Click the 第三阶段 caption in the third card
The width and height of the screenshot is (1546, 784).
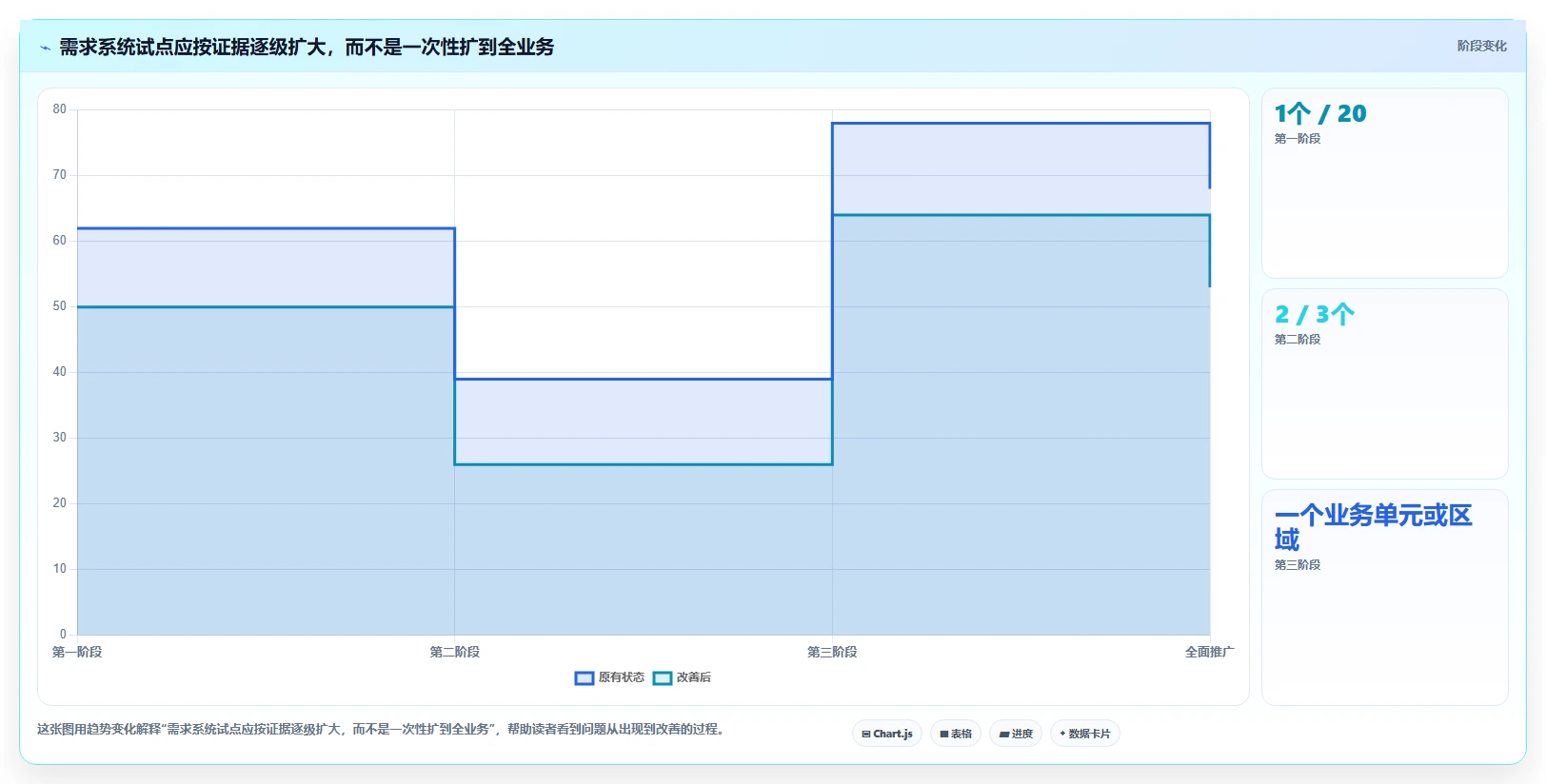1298,565
